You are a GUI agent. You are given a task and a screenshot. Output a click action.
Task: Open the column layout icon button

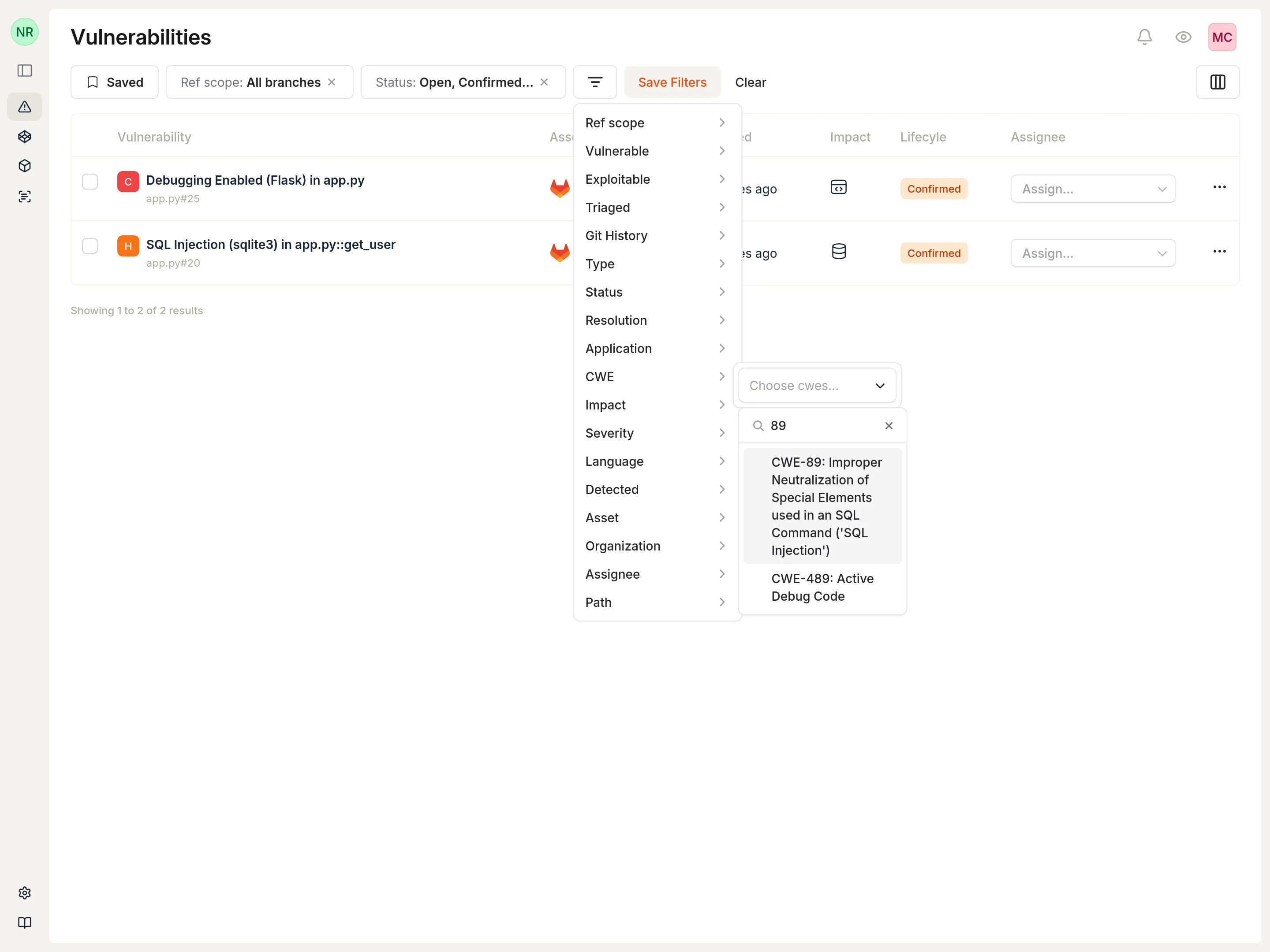click(x=1217, y=82)
